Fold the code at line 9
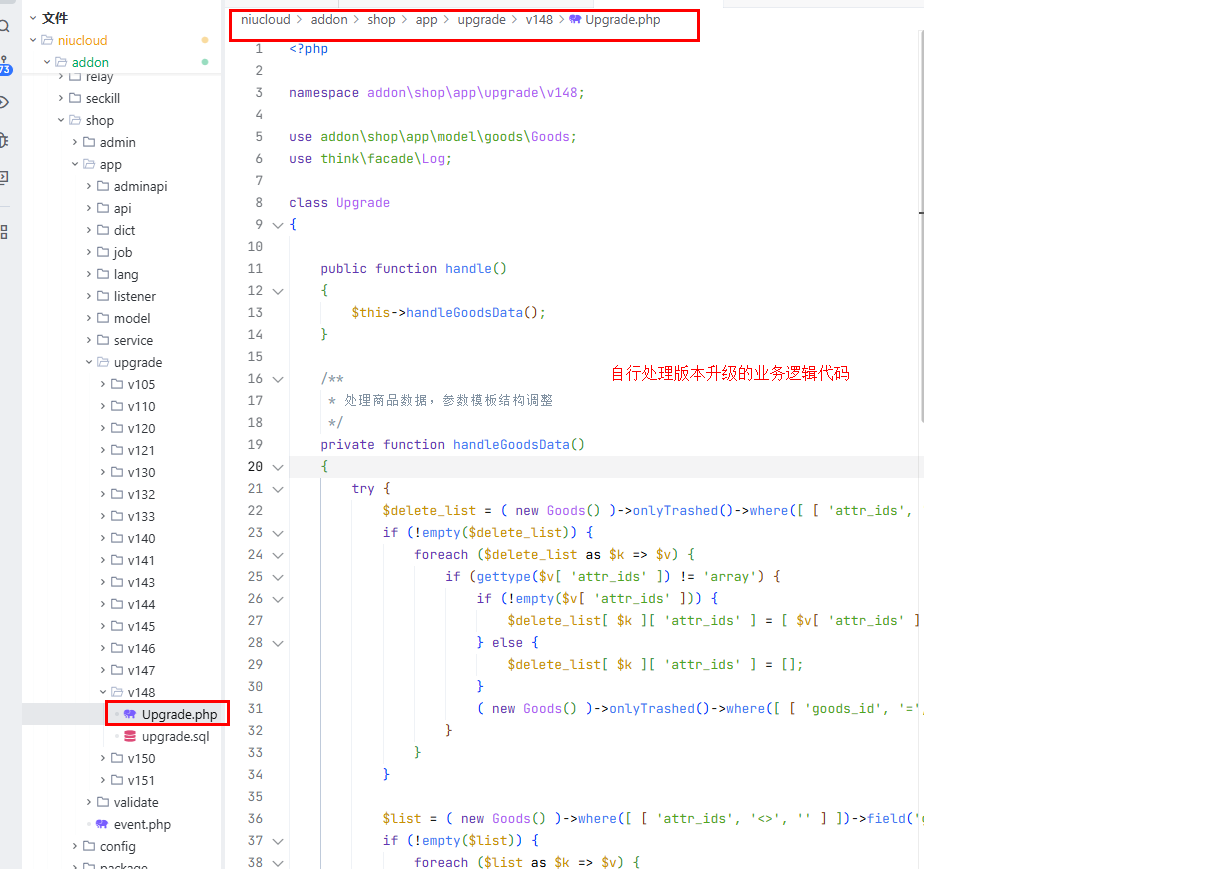This screenshot has width=1211, height=869. point(277,225)
